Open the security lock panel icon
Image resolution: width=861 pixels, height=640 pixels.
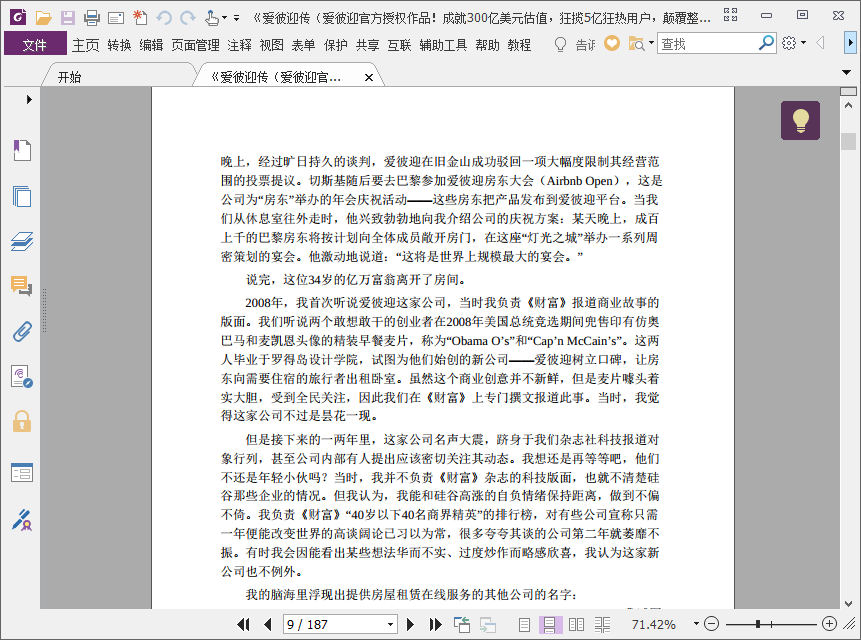[x=22, y=422]
